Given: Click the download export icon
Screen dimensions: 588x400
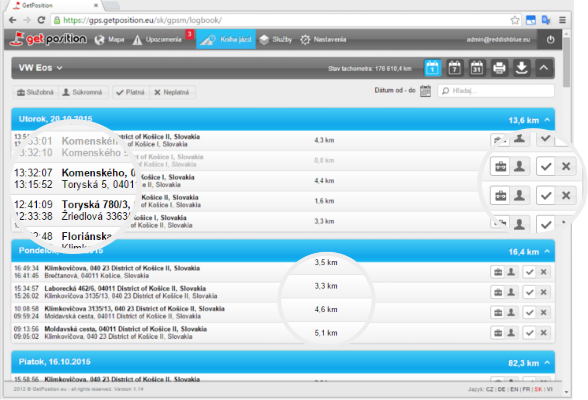Looking at the screenshot, I should (521, 68).
